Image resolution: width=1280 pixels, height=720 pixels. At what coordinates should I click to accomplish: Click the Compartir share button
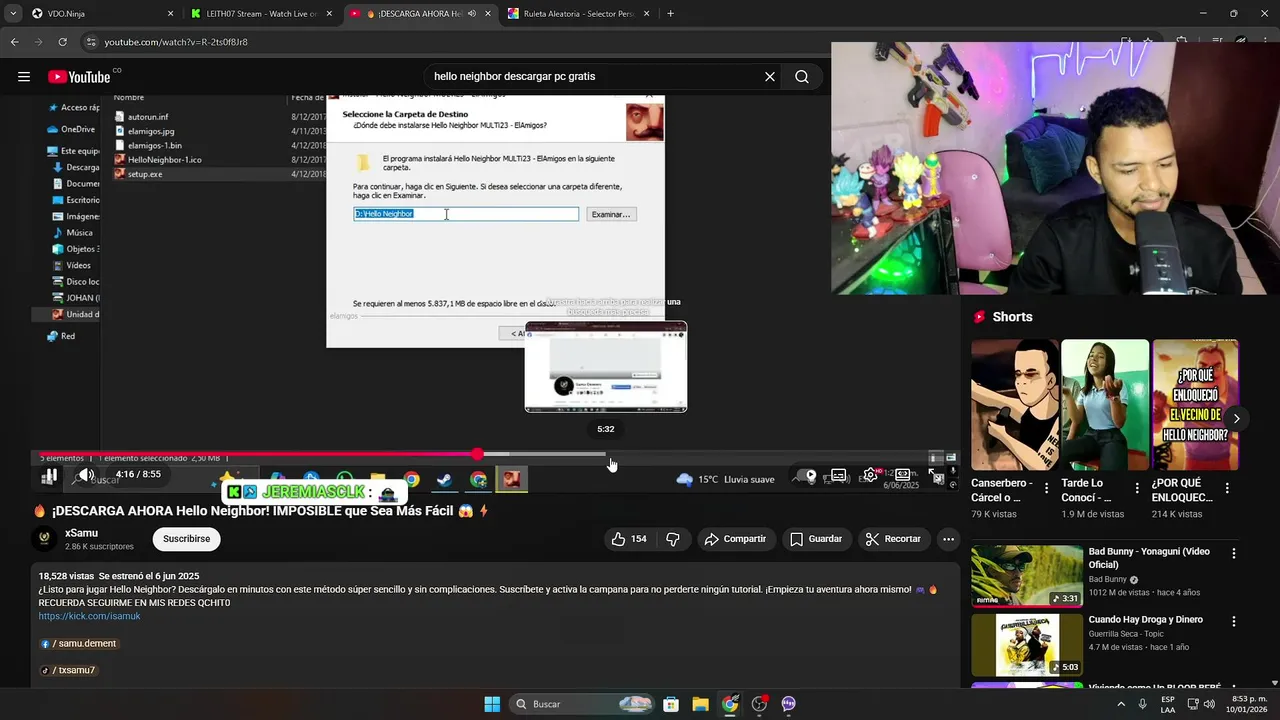735,539
